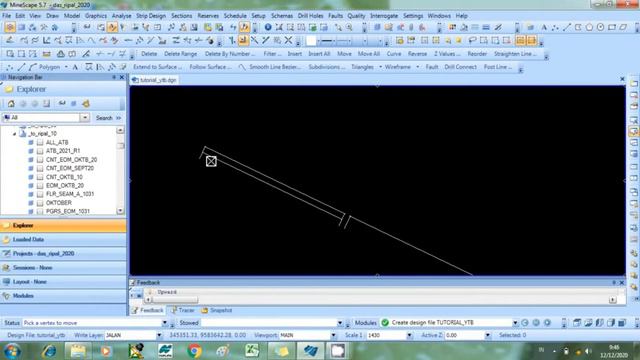
Task: Click the Straighten Line button
Action: (515, 54)
